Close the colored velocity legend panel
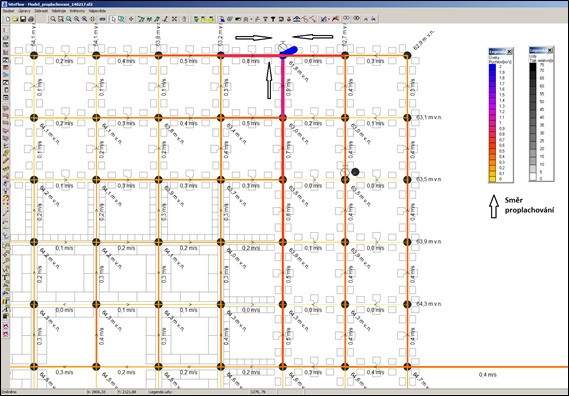 509,52
